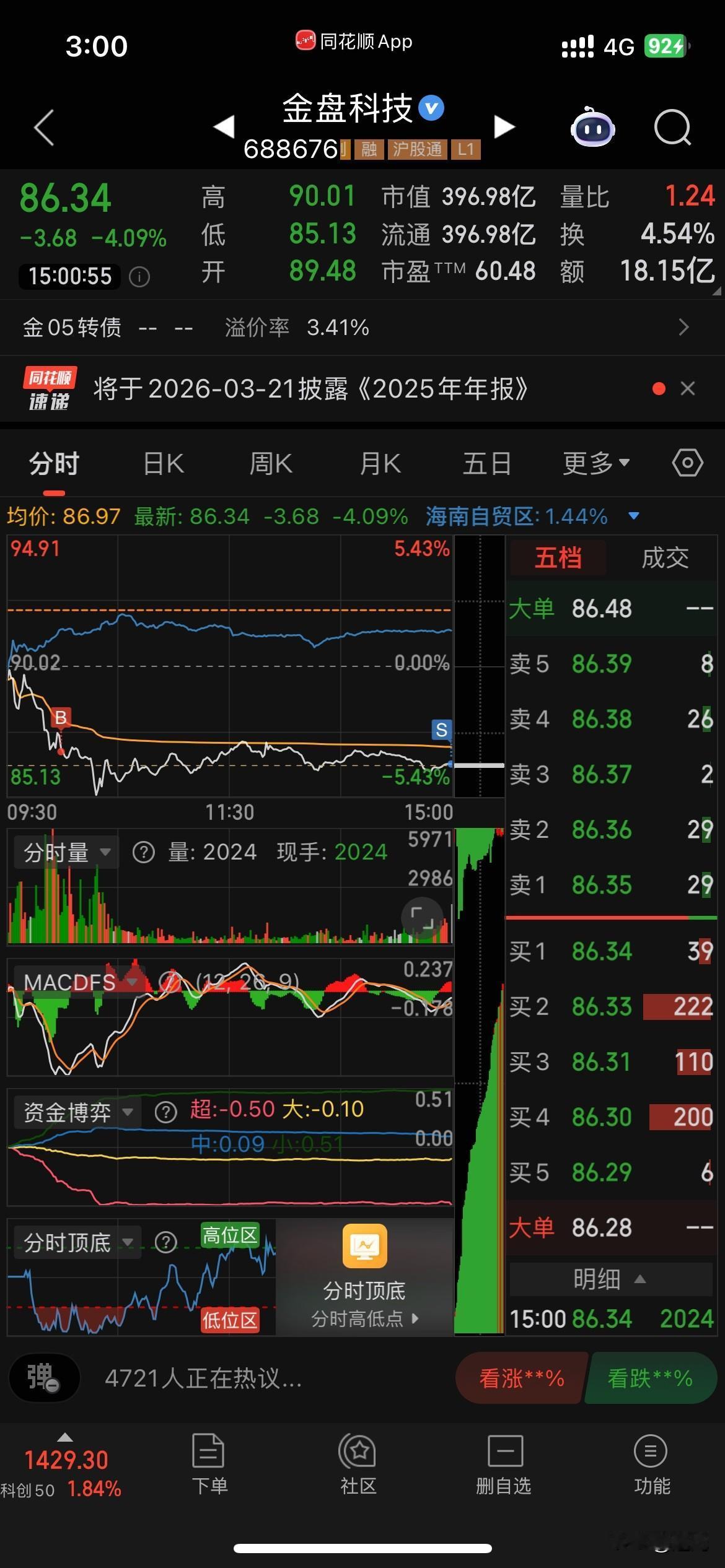Toggle the 弹 bullet-comments button

(44, 1379)
